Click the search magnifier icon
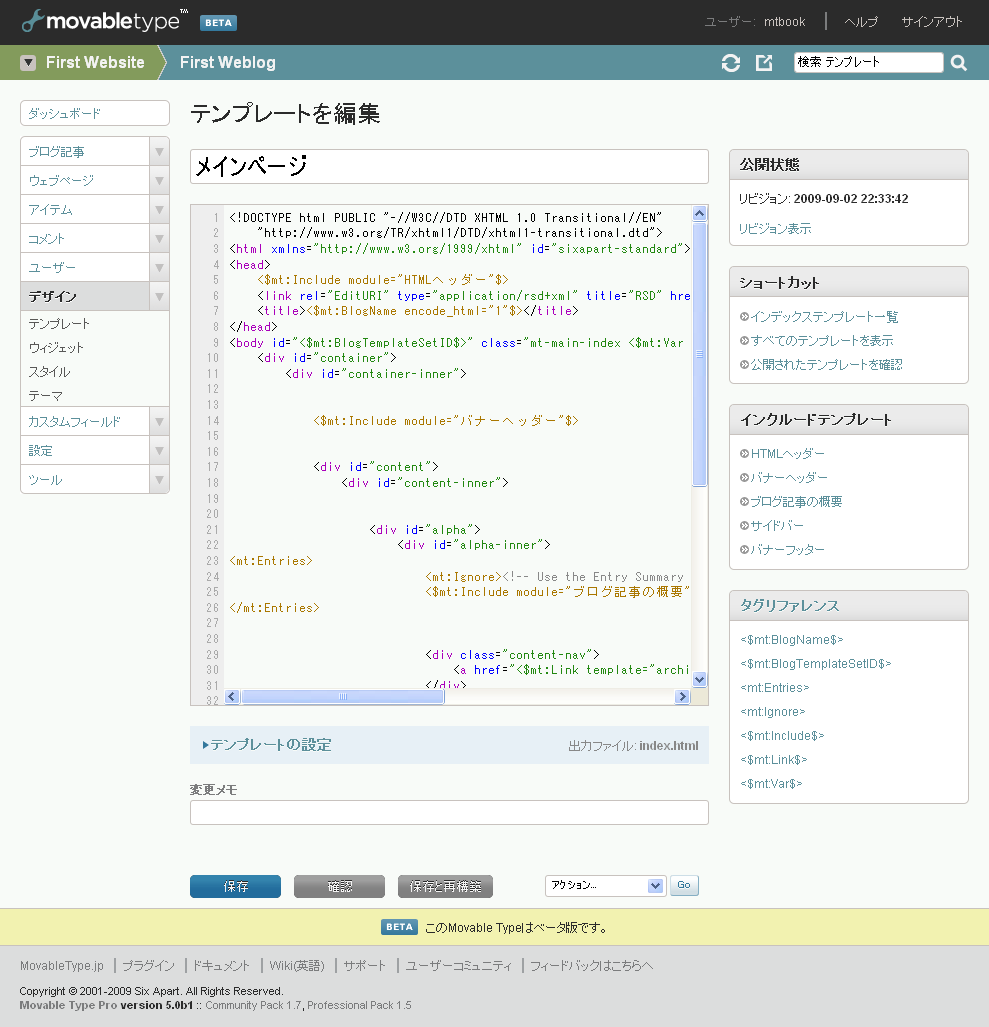This screenshot has width=989, height=1027. coord(959,63)
